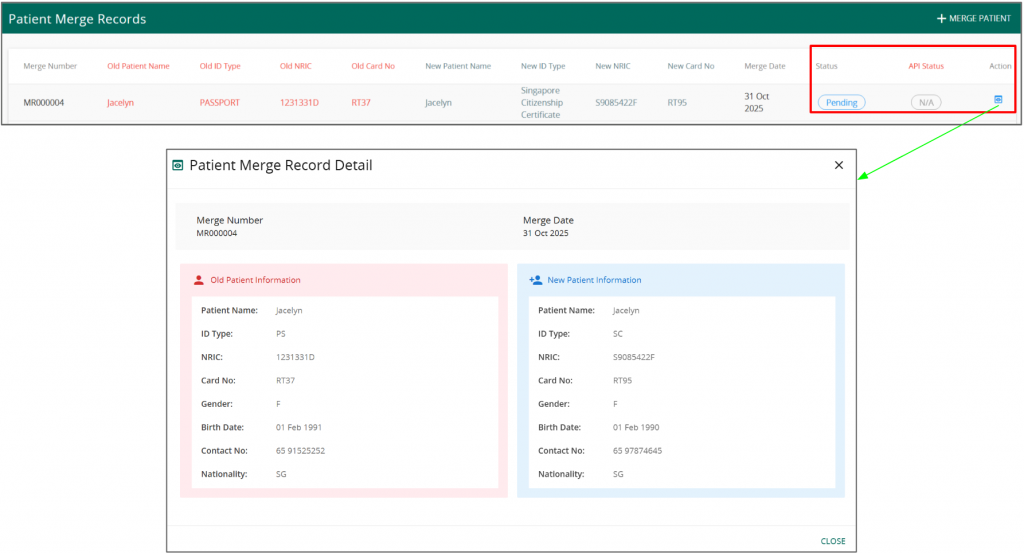Open the view detail icon in Action column
The image size is (1024, 553).
[997, 99]
